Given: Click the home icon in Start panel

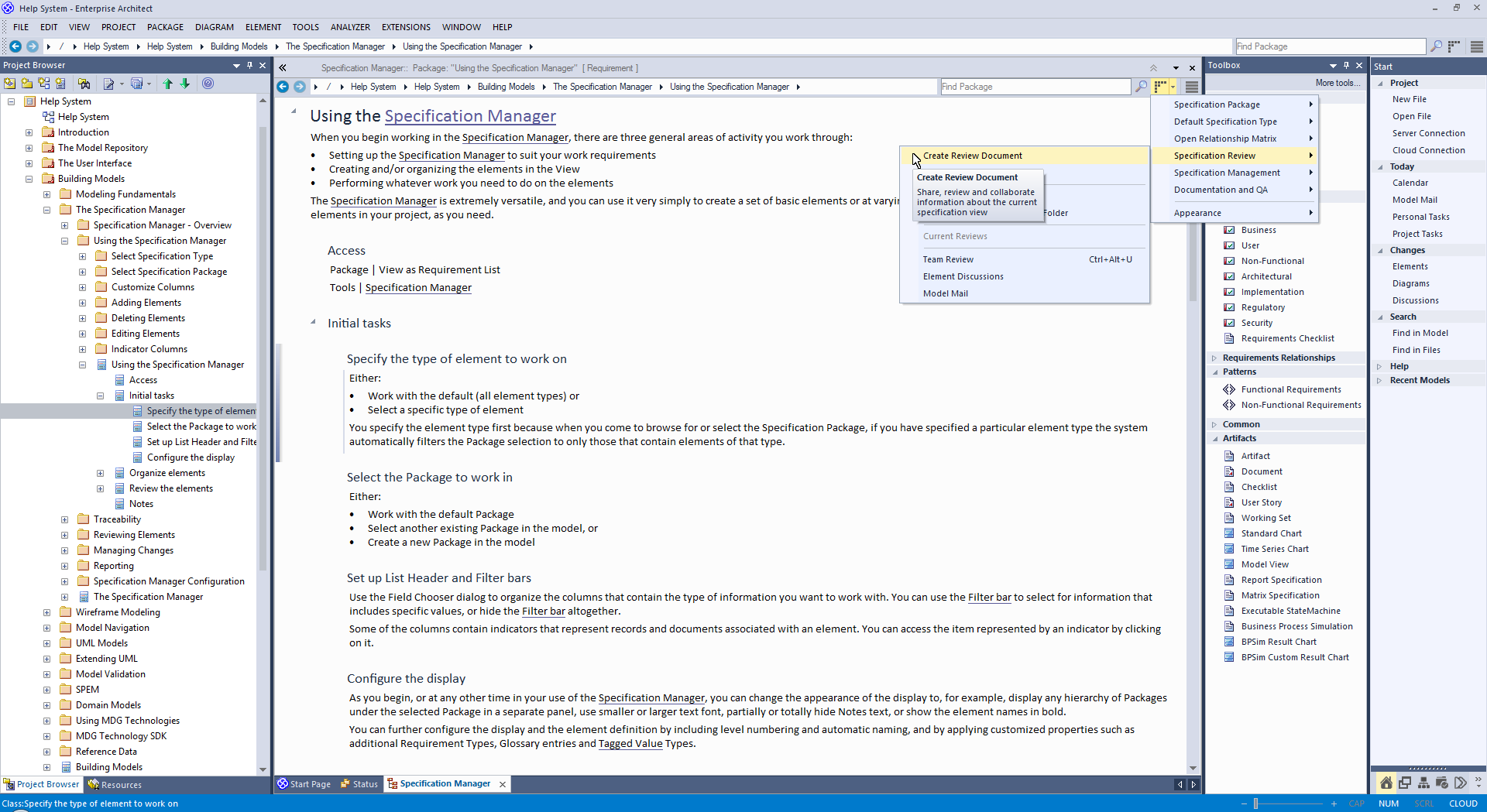Looking at the screenshot, I should point(1386,783).
